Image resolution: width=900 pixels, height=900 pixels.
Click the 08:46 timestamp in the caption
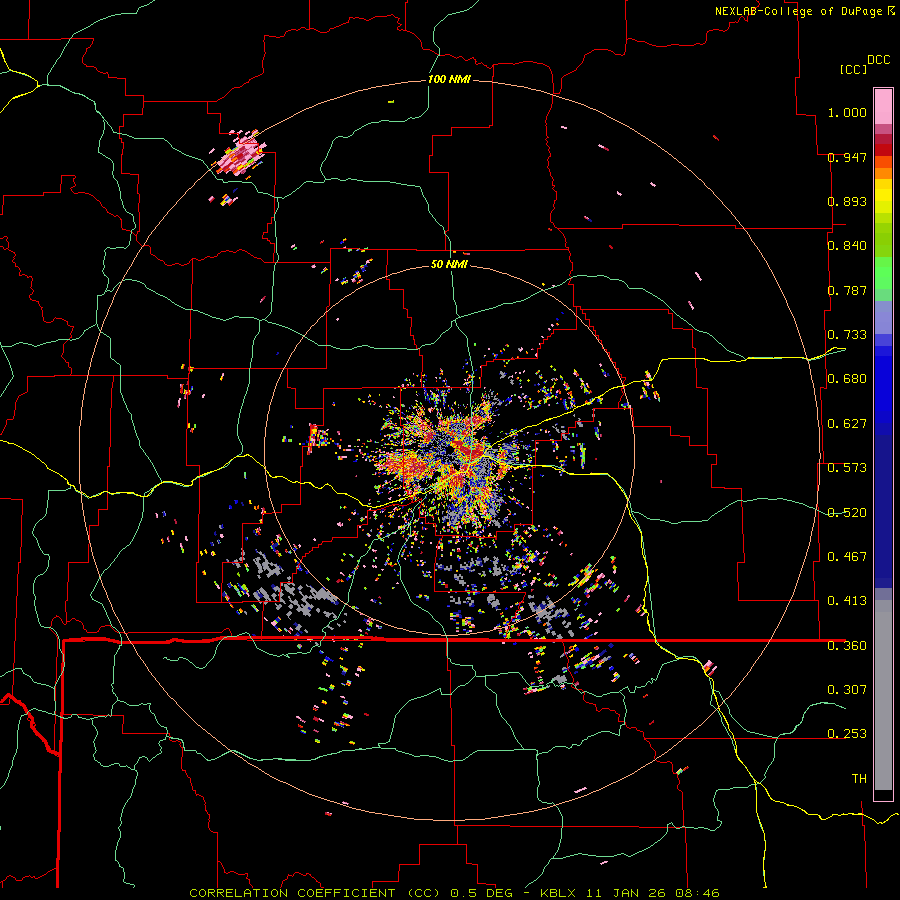pos(695,893)
